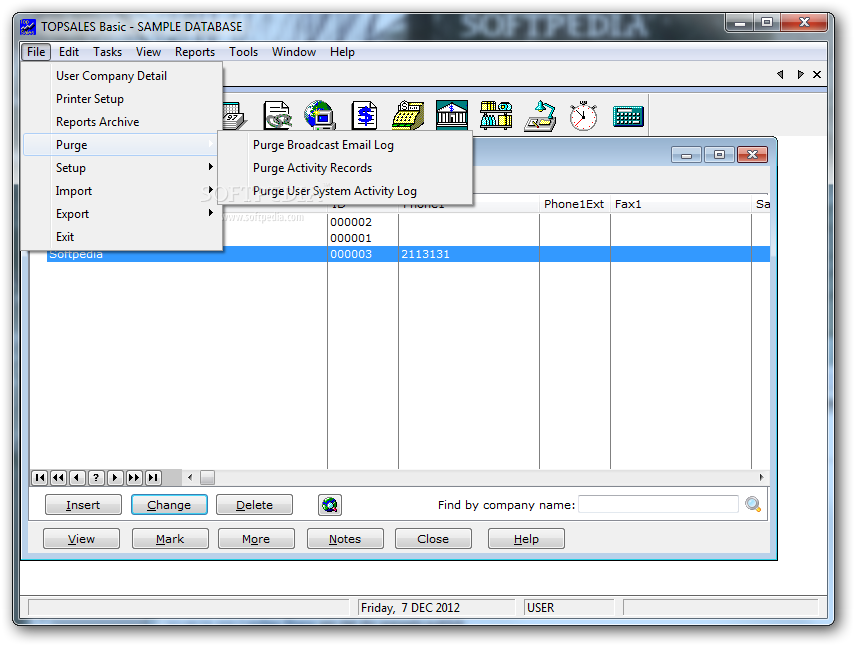Image resolution: width=855 pixels, height=646 pixels.
Task: Open the stopwatch timer icon
Action: [x=583, y=116]
